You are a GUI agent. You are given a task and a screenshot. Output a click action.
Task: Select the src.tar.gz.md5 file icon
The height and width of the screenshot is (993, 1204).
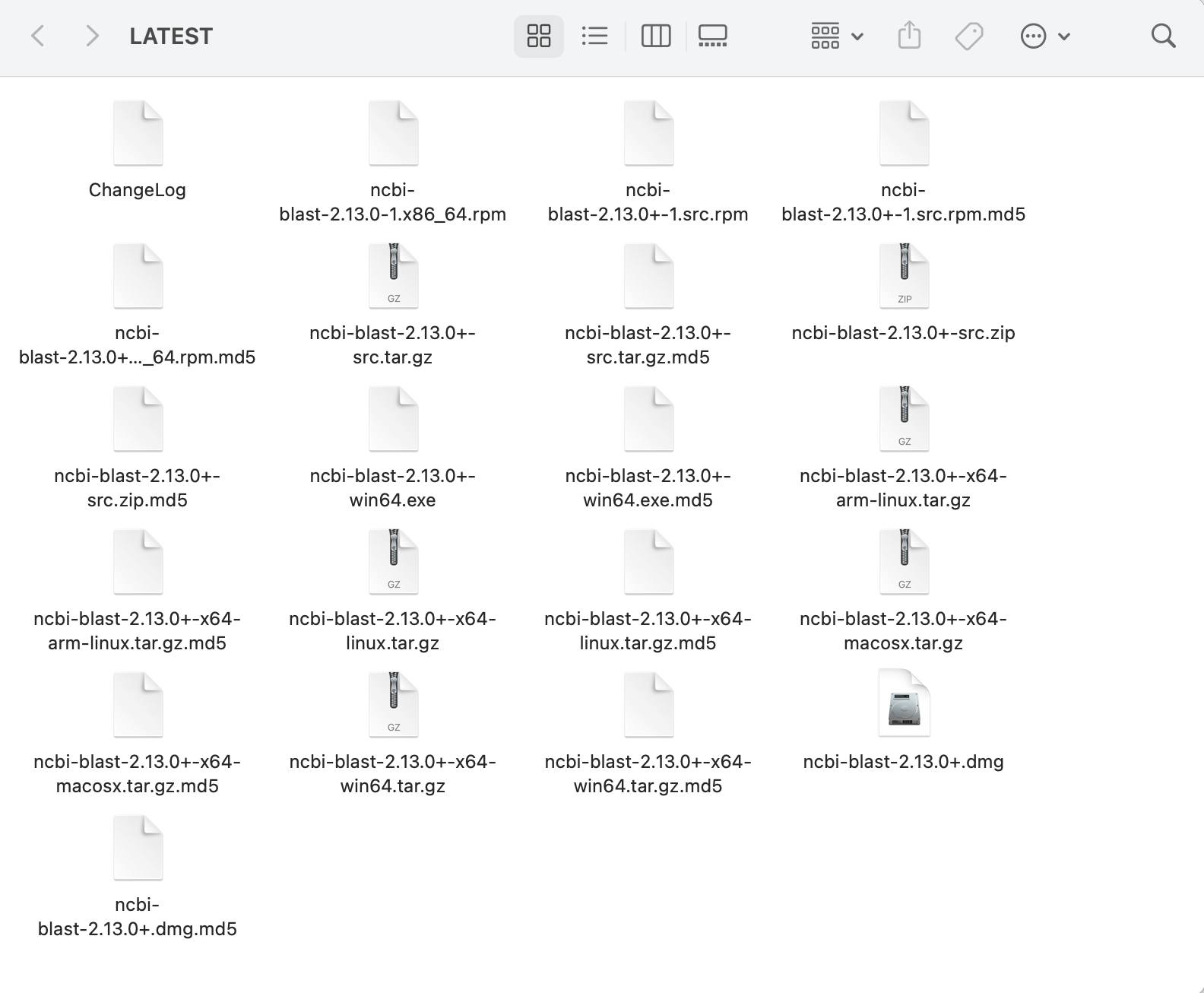pos(648,276)
